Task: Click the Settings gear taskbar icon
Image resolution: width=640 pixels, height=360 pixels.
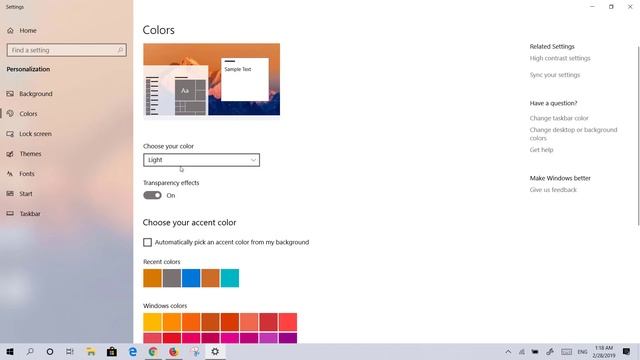Action: 215,351
